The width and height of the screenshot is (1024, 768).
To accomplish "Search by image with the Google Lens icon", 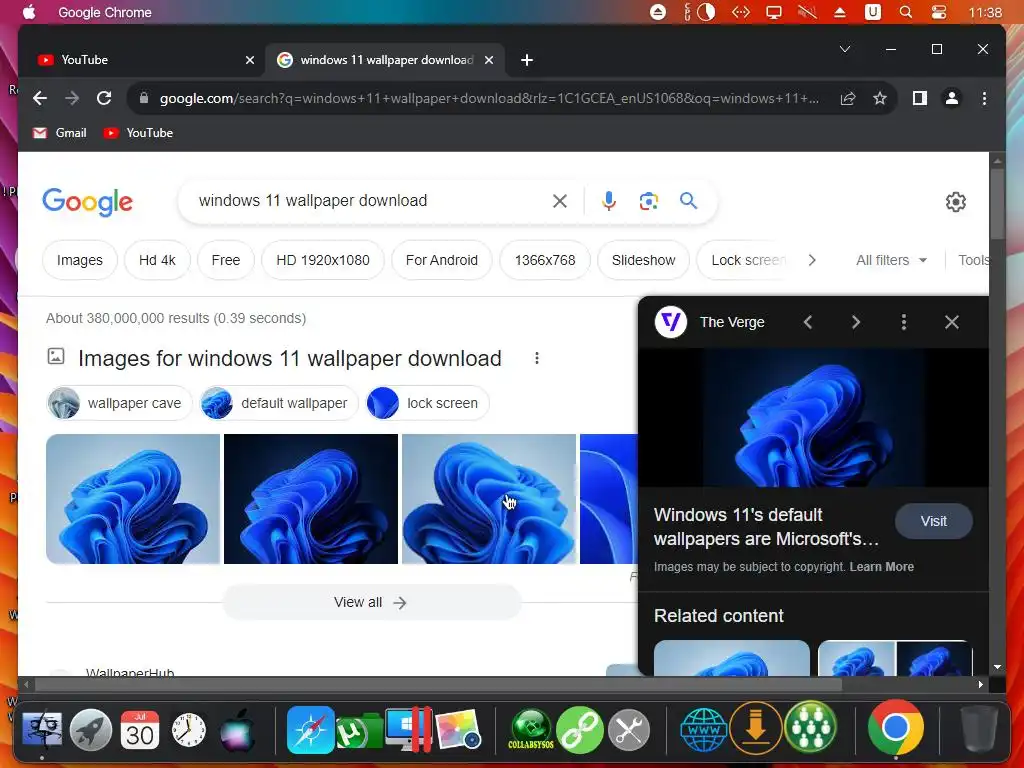I will click(x=648, y=201).
